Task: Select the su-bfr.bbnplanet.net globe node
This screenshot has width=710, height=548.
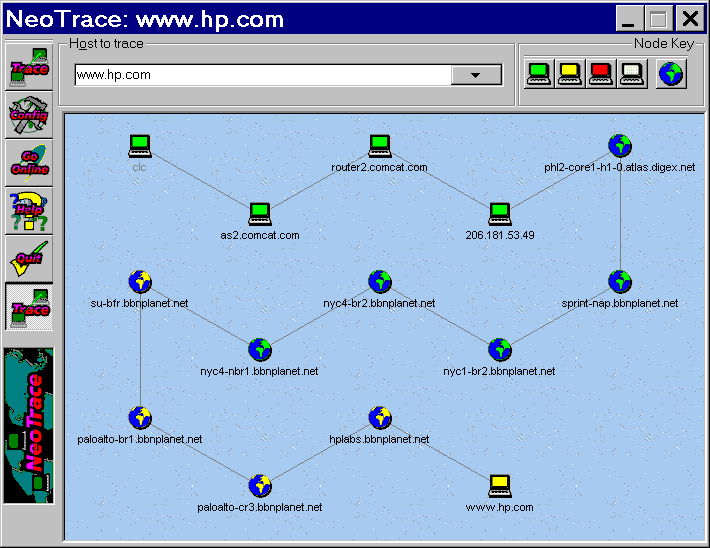Action: point(140,281)
